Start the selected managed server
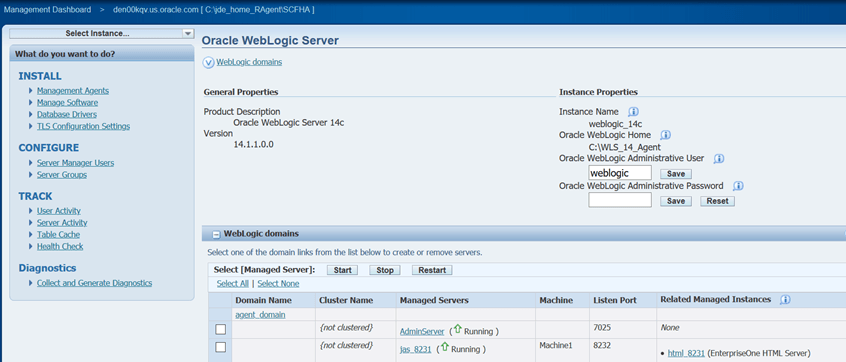The image size is (846, 362). pos(343,270)
